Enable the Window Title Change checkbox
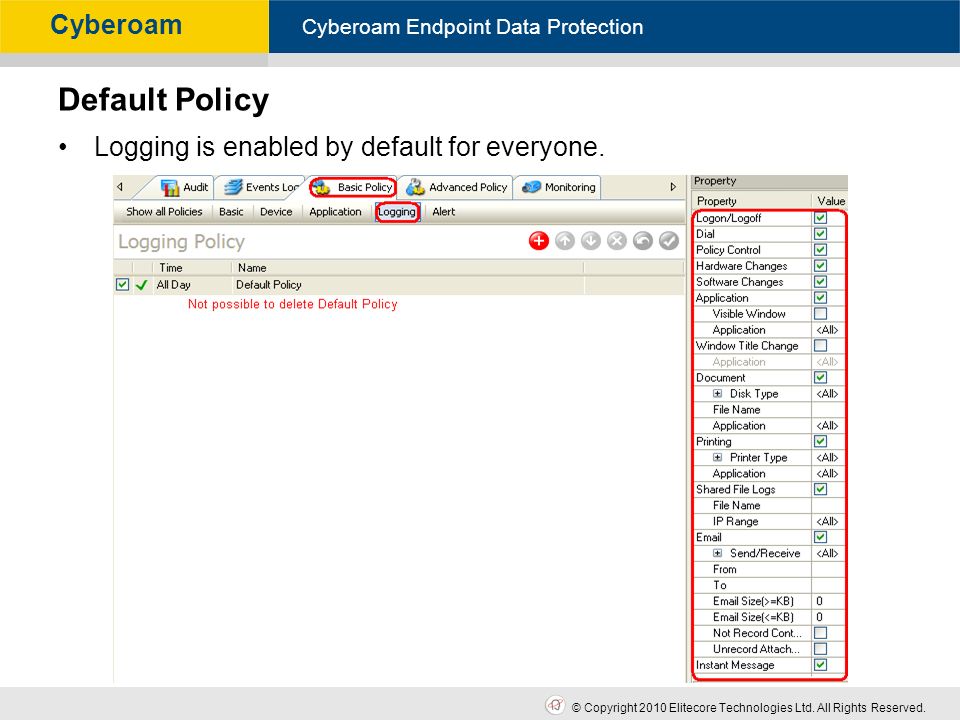The width and height of the screenshot is (960, 720). click(820, 345)
